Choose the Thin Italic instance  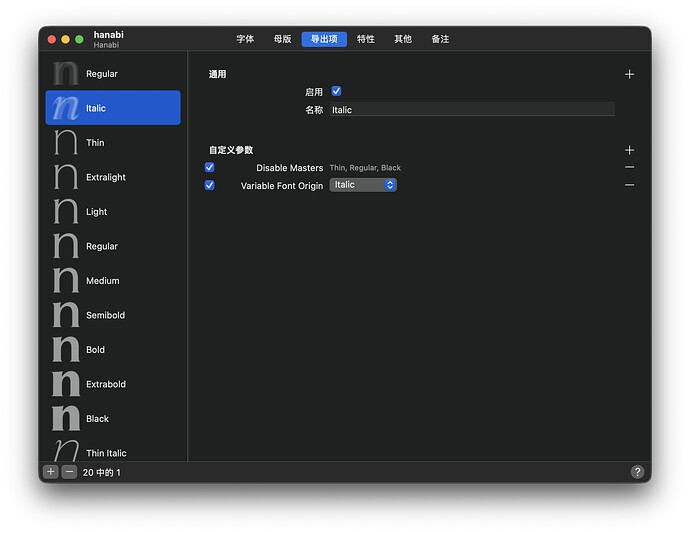click(x=106, y=453)
